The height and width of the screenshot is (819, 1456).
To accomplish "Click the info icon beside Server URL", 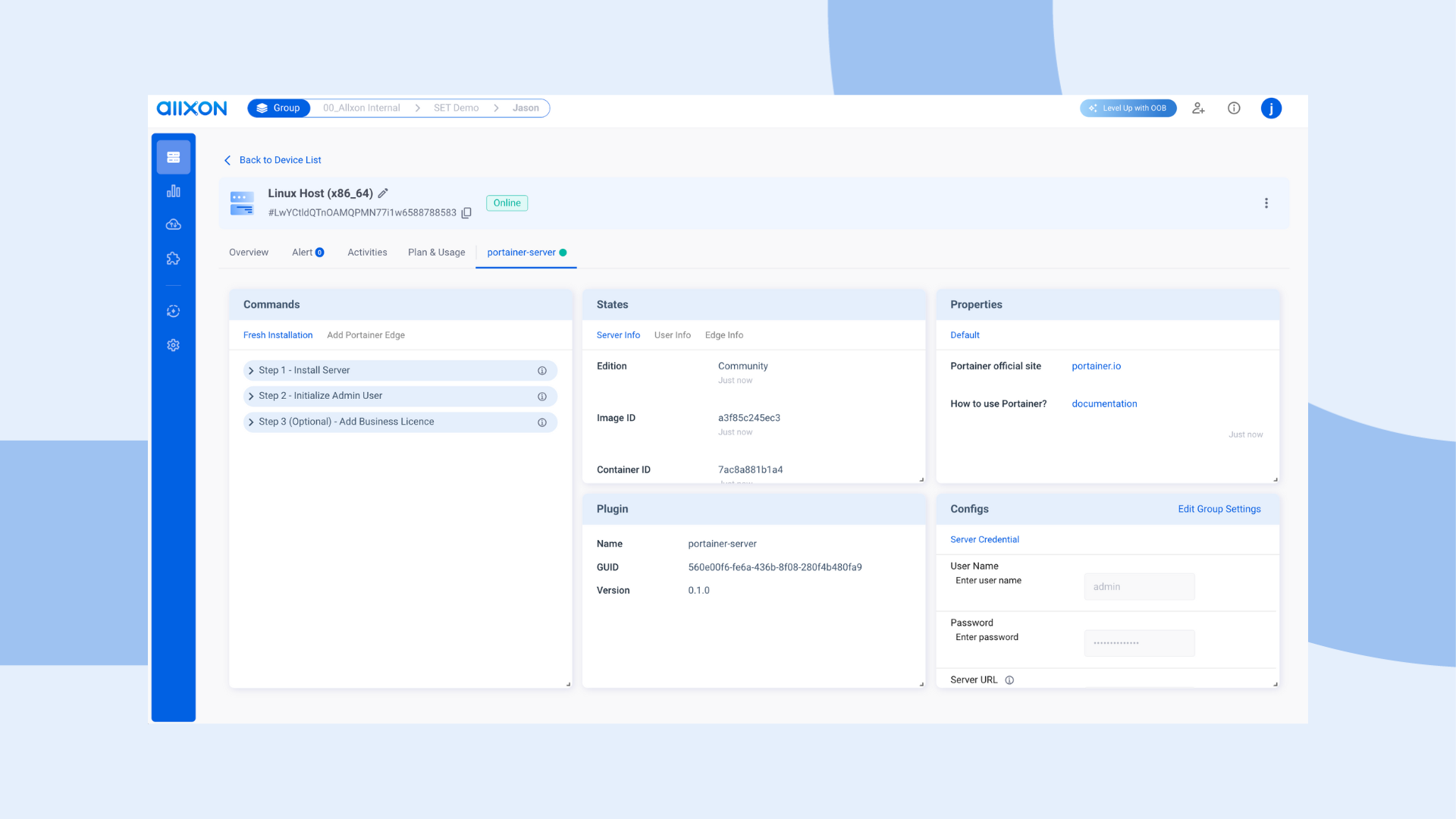I will [x=1009, y=679].
